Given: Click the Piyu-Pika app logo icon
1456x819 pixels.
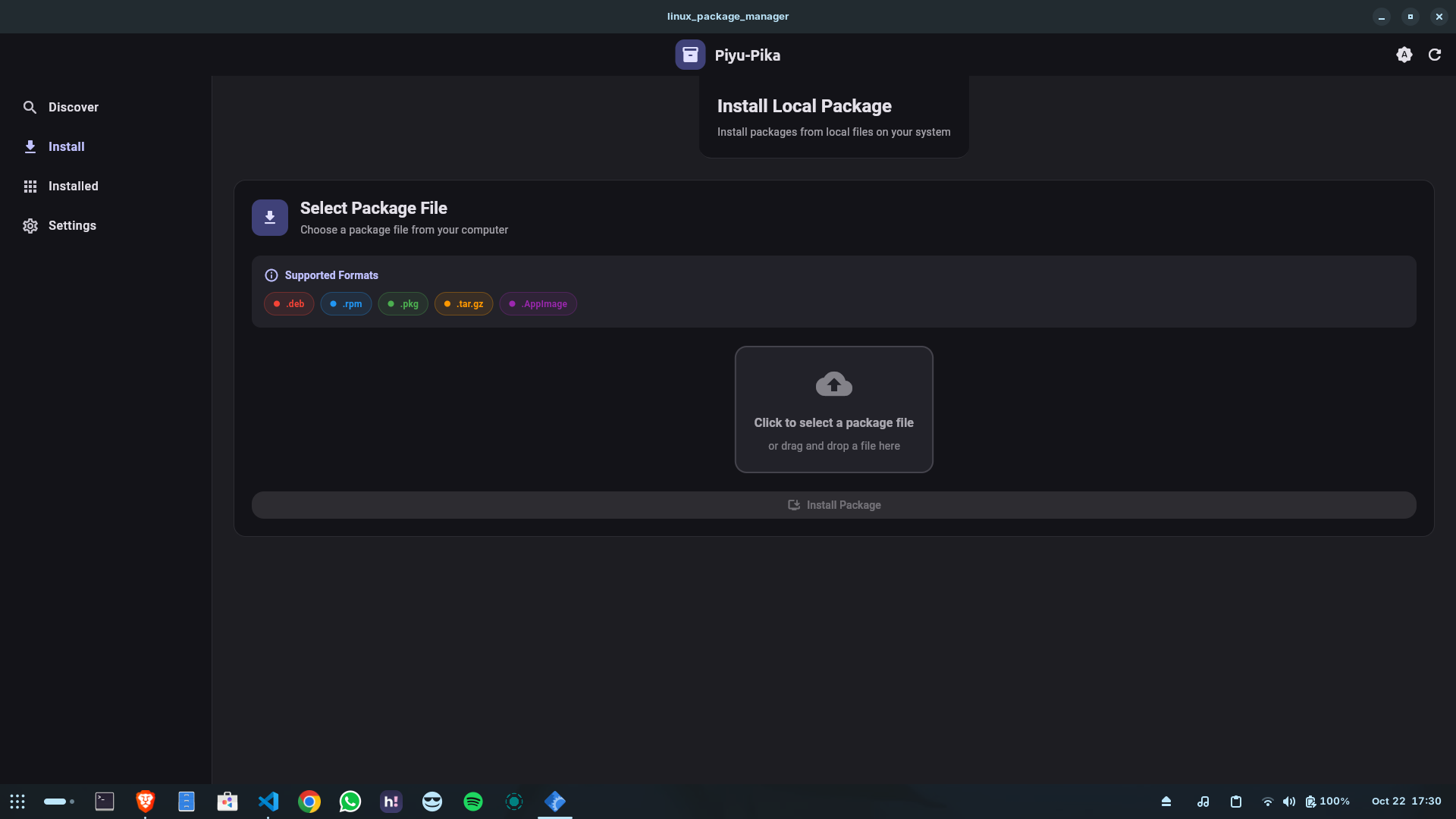Looking at the screenshot, I should pyautogui.click(x=689, y=55).
